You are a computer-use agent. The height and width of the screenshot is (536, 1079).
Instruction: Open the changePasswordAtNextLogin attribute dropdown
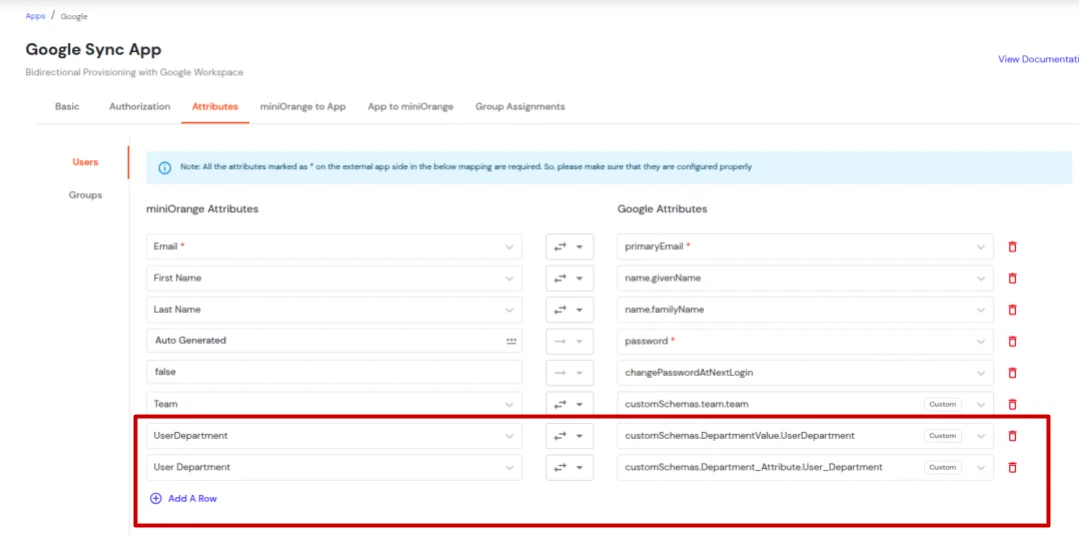tap(805, 373)
